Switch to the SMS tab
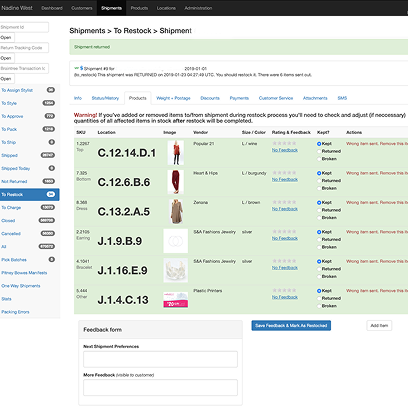The height and width of the screenshot is (416, 408). tap(342, 98)
